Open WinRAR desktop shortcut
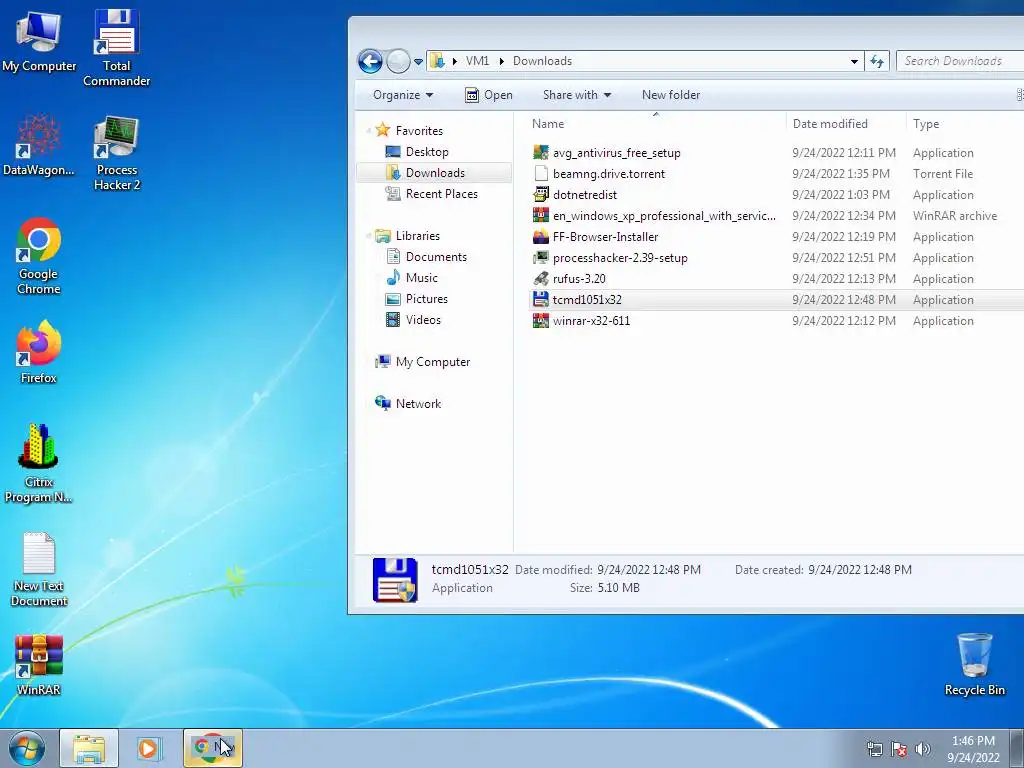 39,664
